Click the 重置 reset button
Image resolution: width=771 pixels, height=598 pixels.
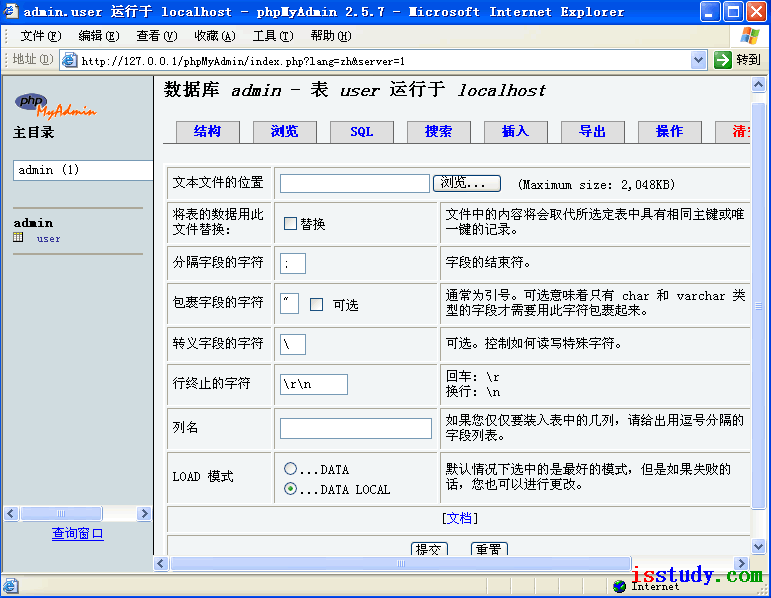coord(489,548)
